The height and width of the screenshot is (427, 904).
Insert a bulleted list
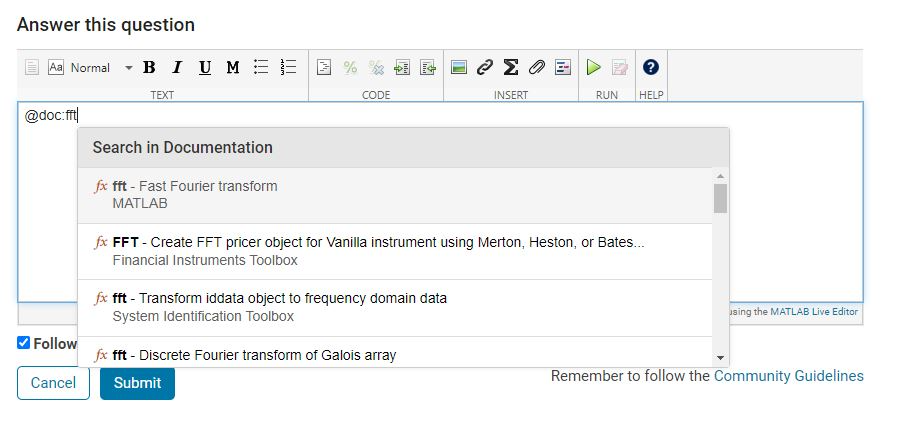(x=261, y=68)
